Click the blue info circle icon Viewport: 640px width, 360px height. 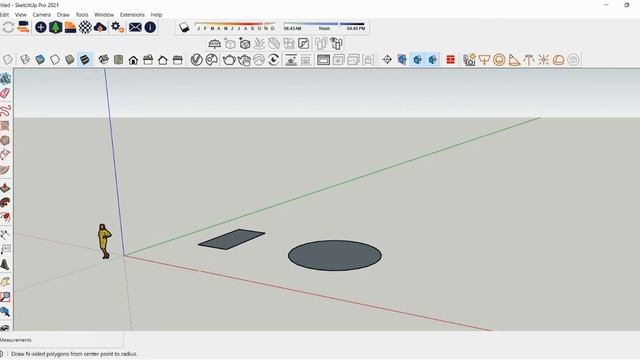[150, 27]
